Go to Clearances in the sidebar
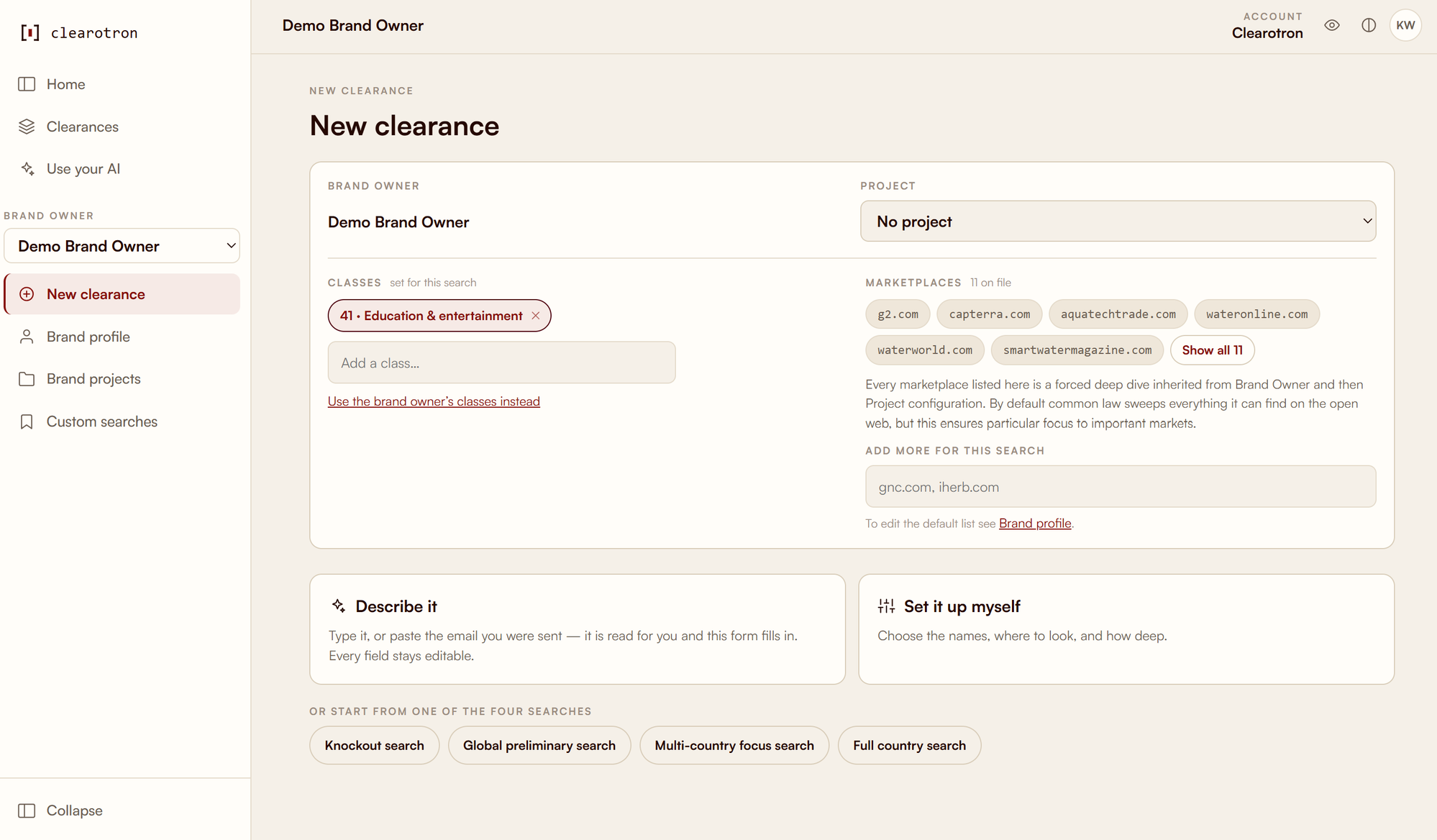The width and height of the screenshot is (1437, 840). [x=122, y=127]
